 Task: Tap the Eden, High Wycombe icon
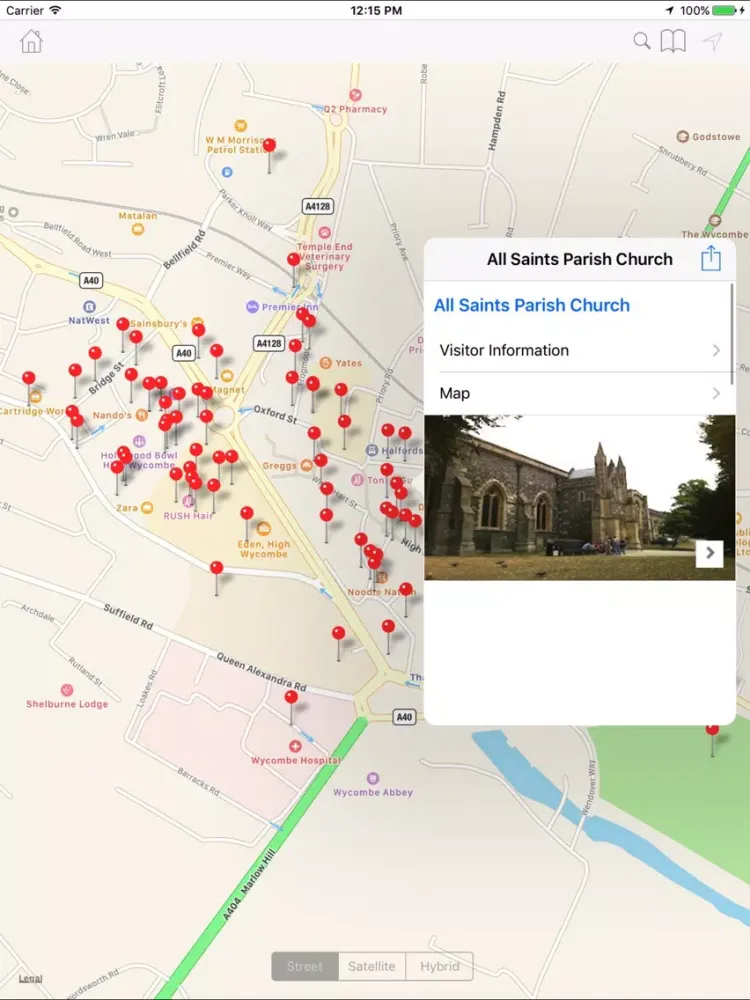tap(263, 529)
